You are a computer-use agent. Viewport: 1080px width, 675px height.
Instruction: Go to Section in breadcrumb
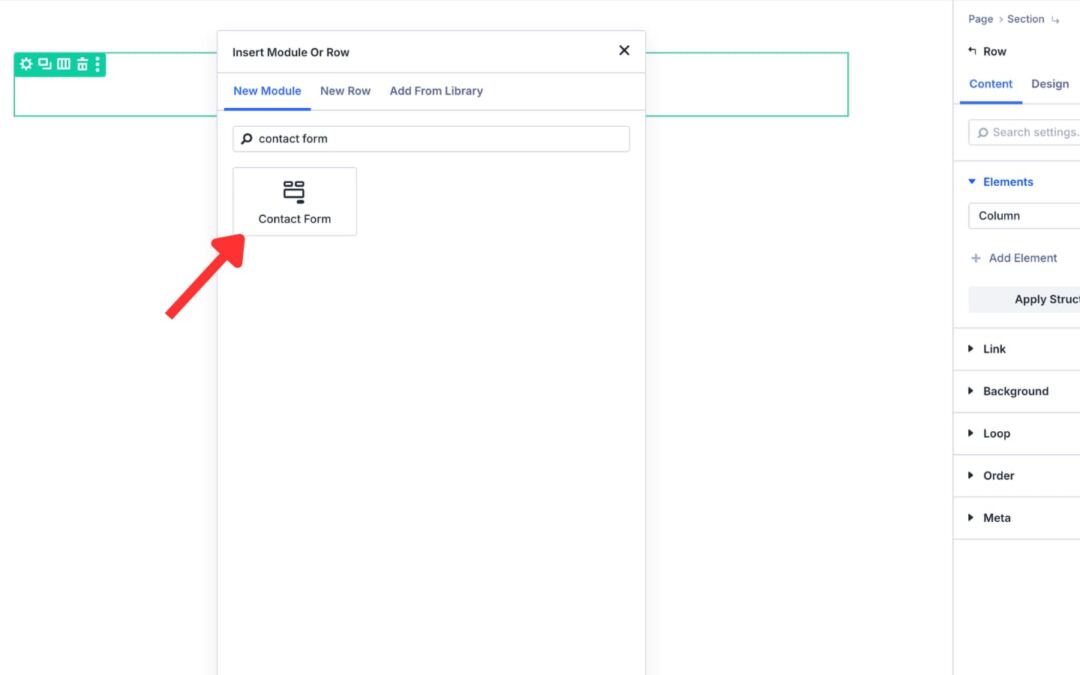(1025, 19)
